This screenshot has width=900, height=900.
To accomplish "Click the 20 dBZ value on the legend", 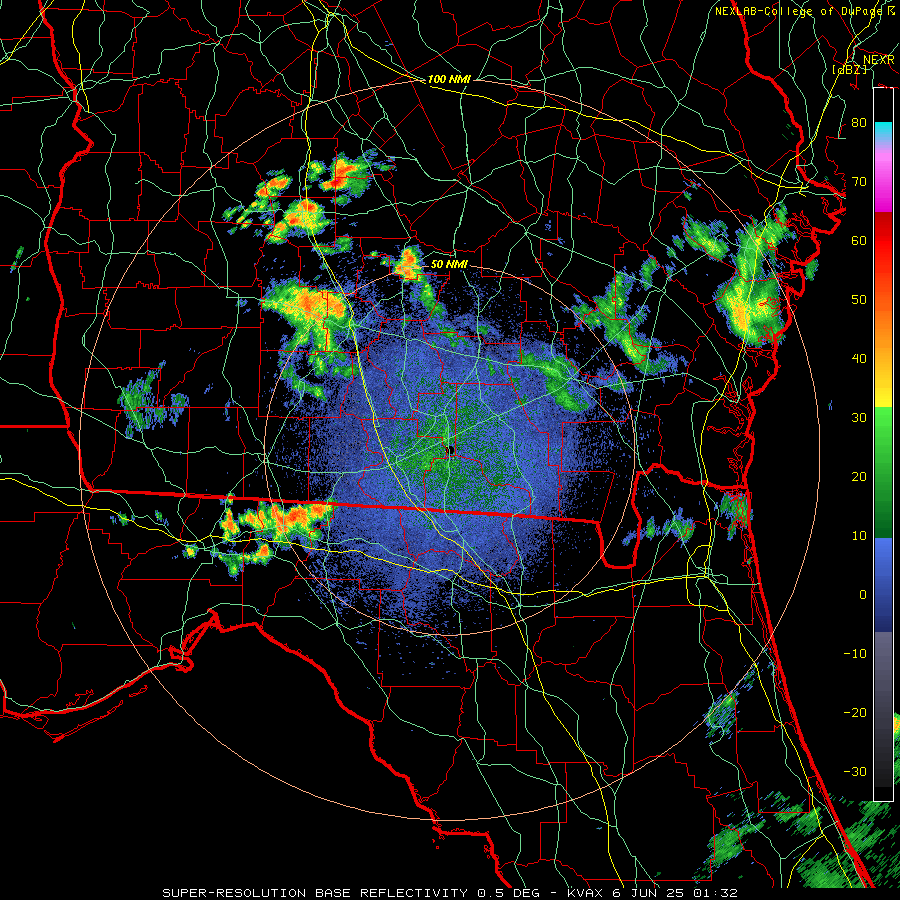I will tap(859, 477).
